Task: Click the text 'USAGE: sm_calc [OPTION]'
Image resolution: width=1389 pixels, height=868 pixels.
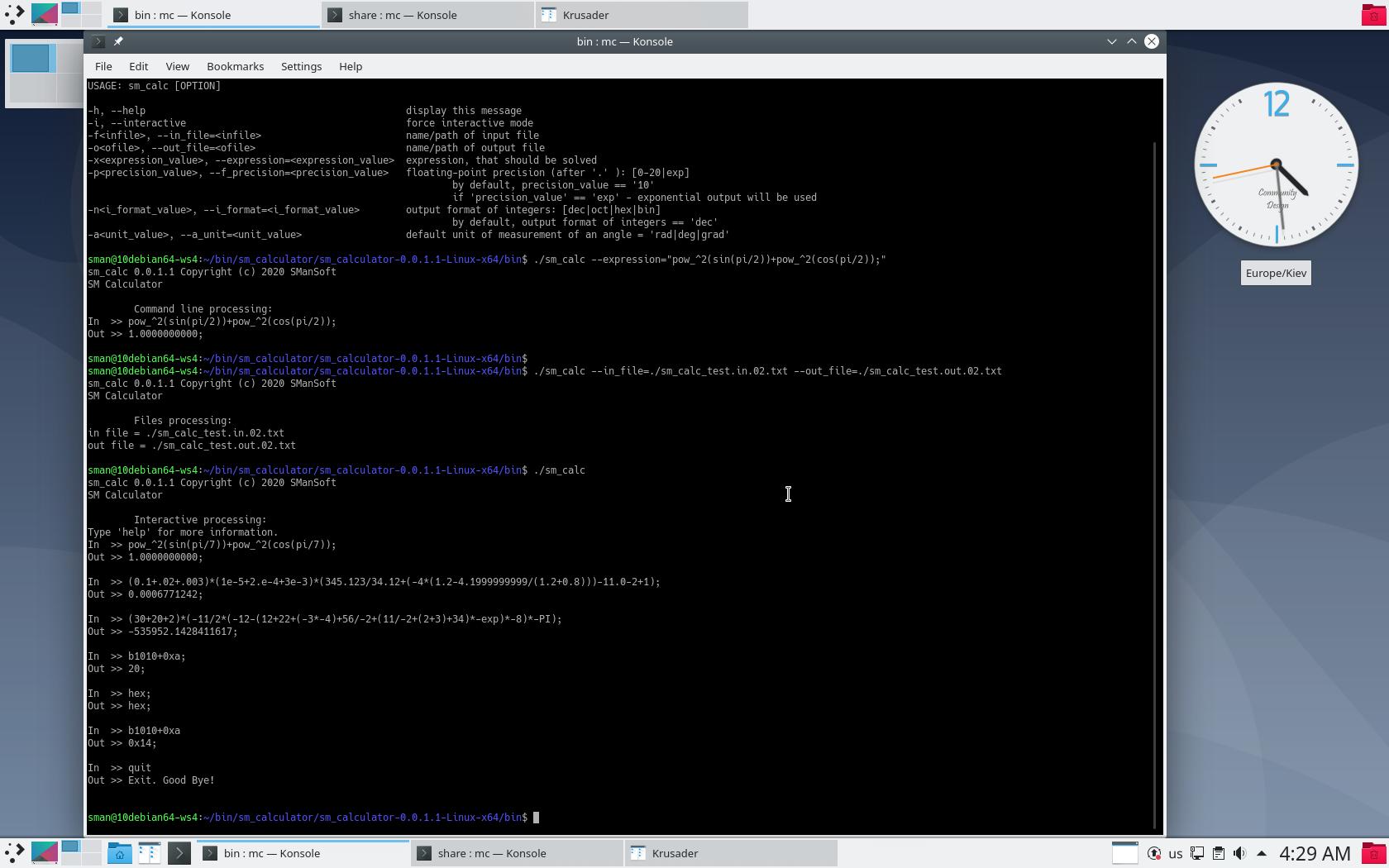Action: click(x=155, y=86)
